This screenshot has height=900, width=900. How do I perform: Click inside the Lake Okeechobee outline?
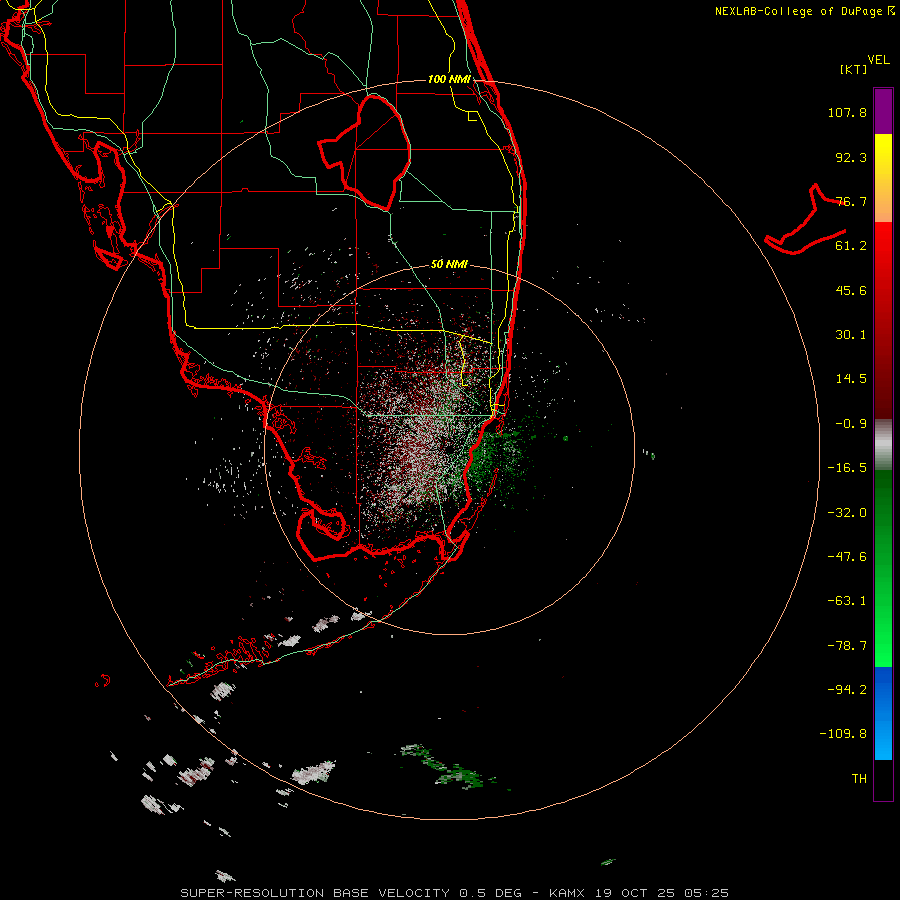373,152
